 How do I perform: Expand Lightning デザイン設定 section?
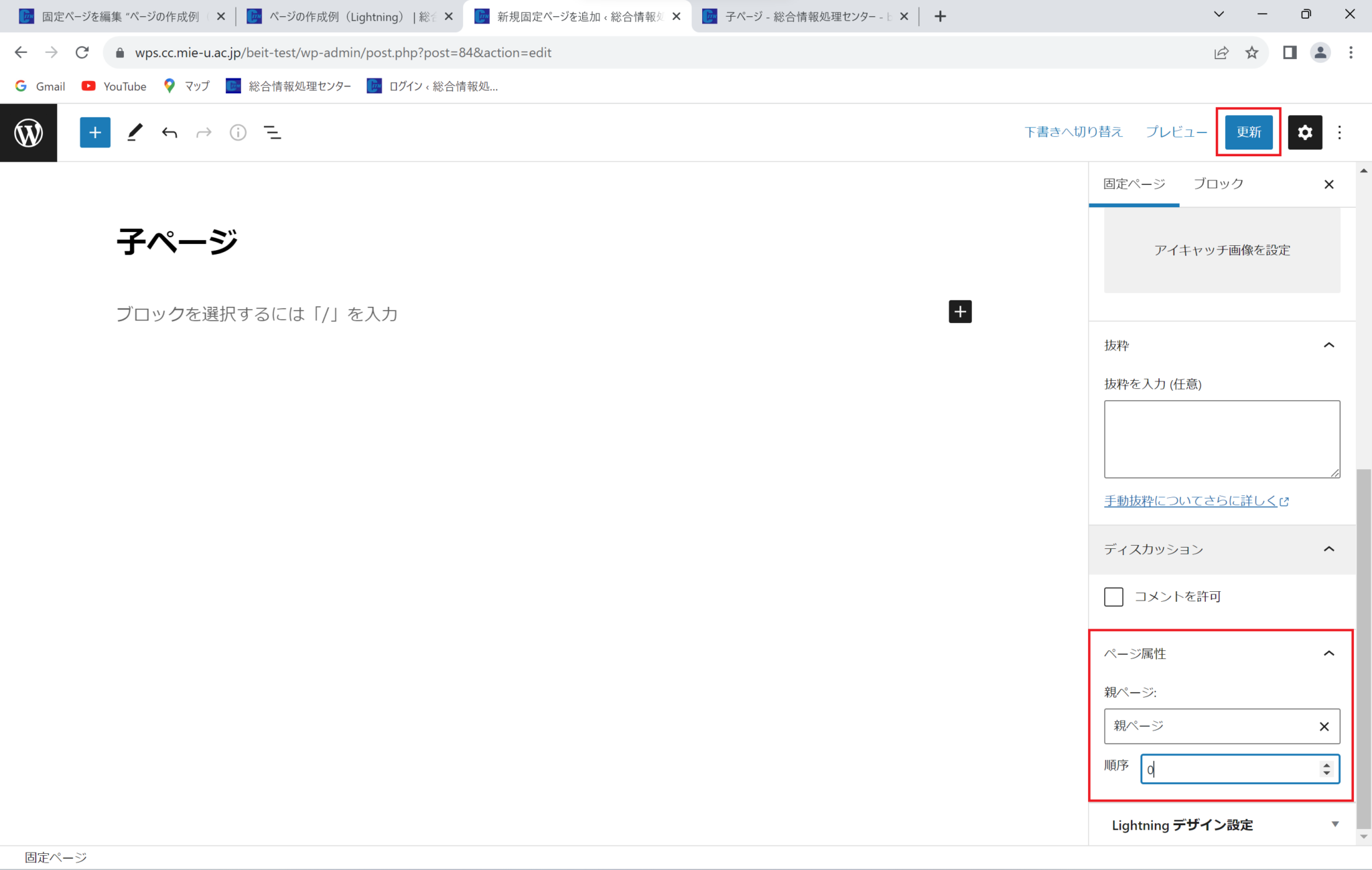(1334, 824)
